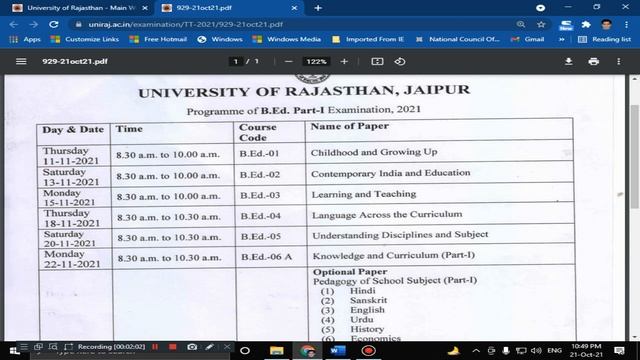Image resolution: width=640 pixels, height=360 pixels.
Task: Reload the current page
Action: (53, 24)
